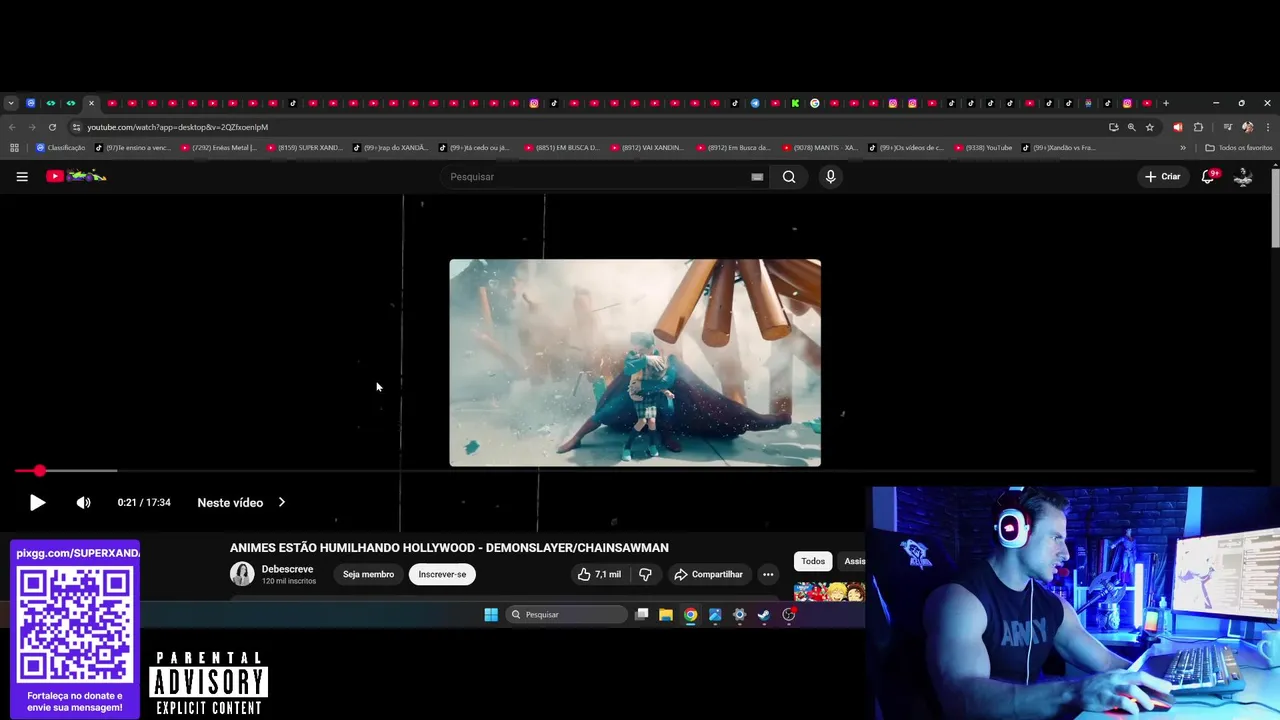Open the (8159) SUPER XAND... bookmark

305,148
